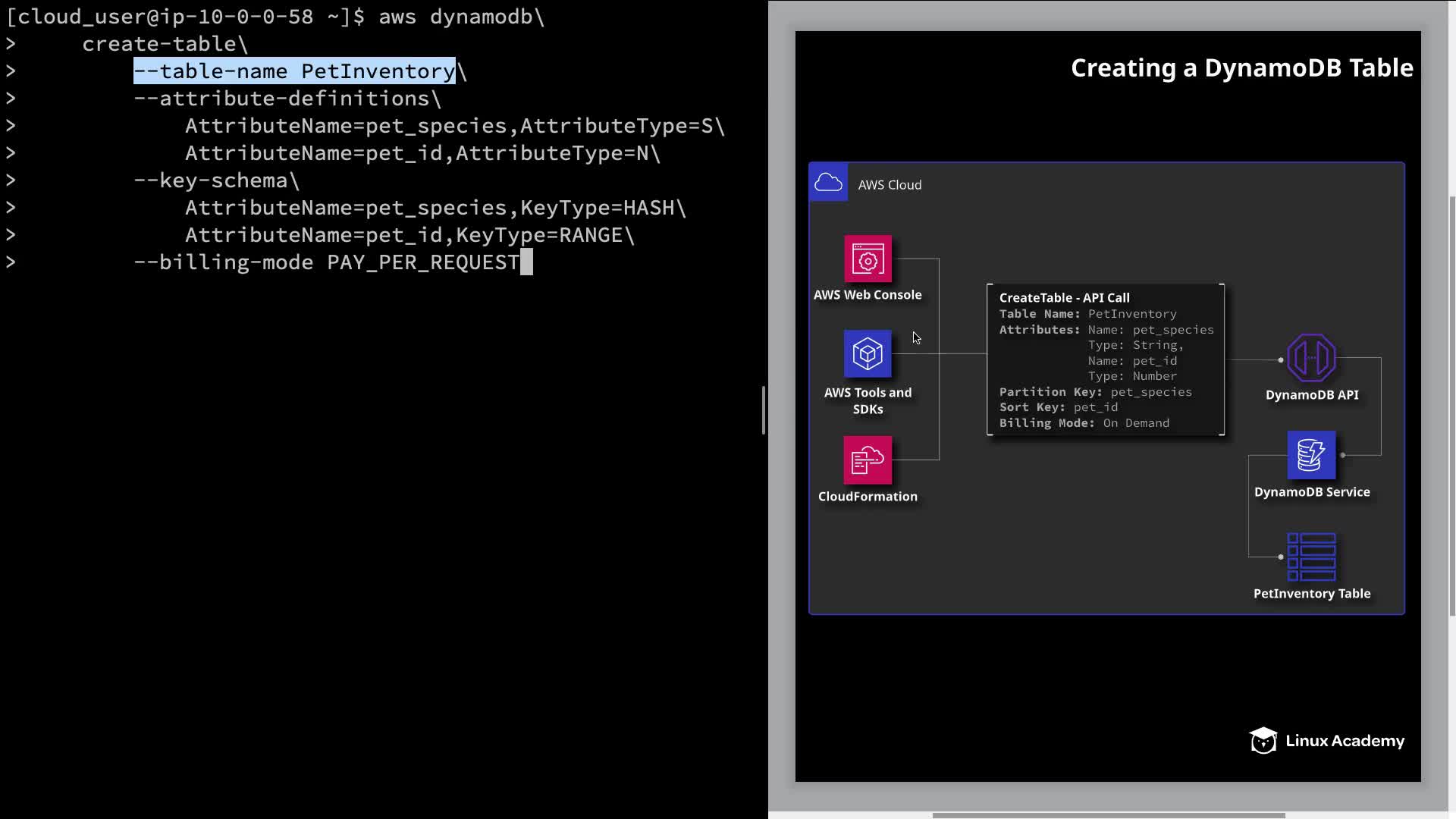1456x819 pixels.
Task: Click the Billing Mode: On Demand text
Action: pos(1084,423)
